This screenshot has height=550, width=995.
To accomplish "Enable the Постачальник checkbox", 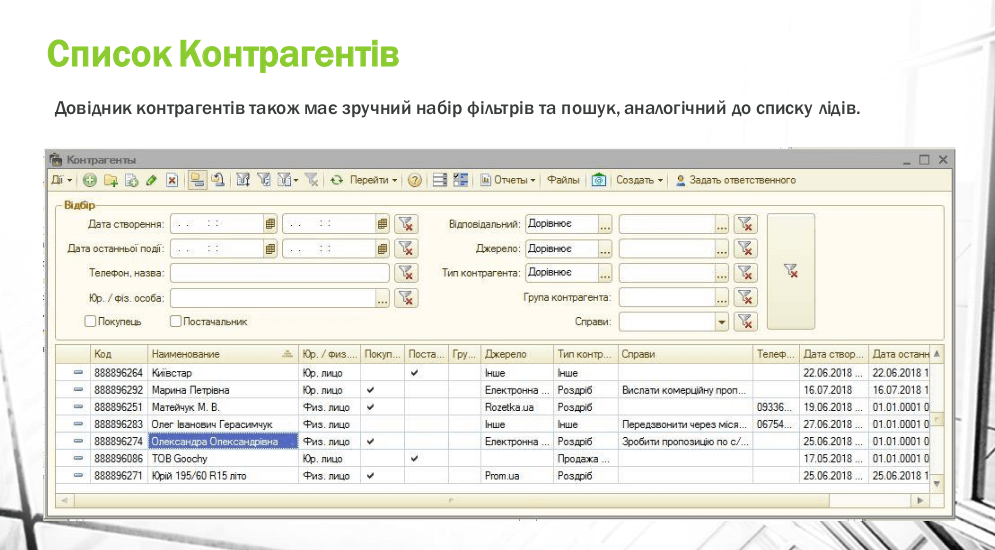I will click(x=175, y=322).
